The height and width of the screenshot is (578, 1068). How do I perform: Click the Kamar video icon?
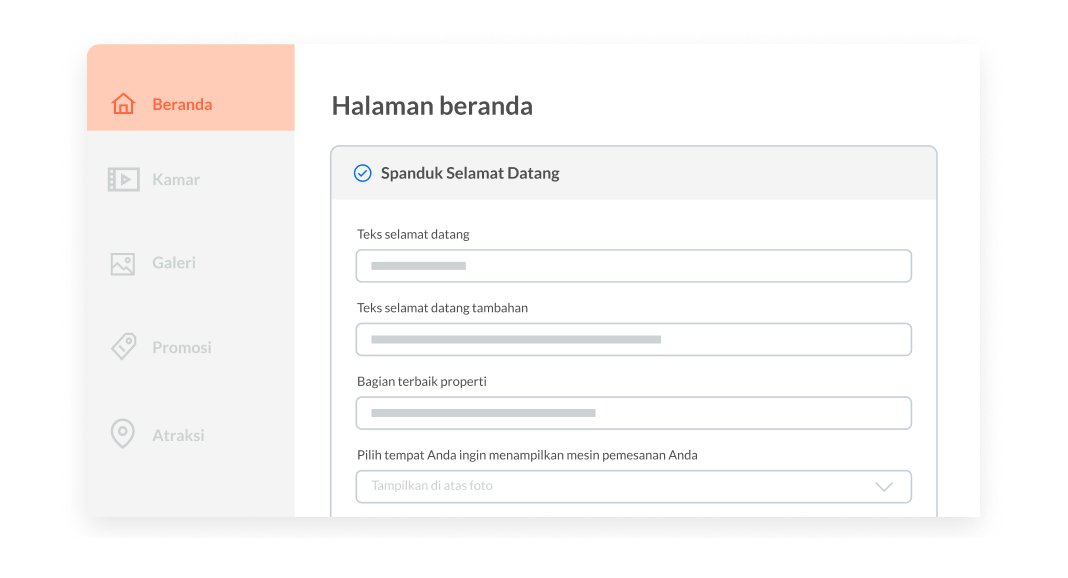point(123,180)
